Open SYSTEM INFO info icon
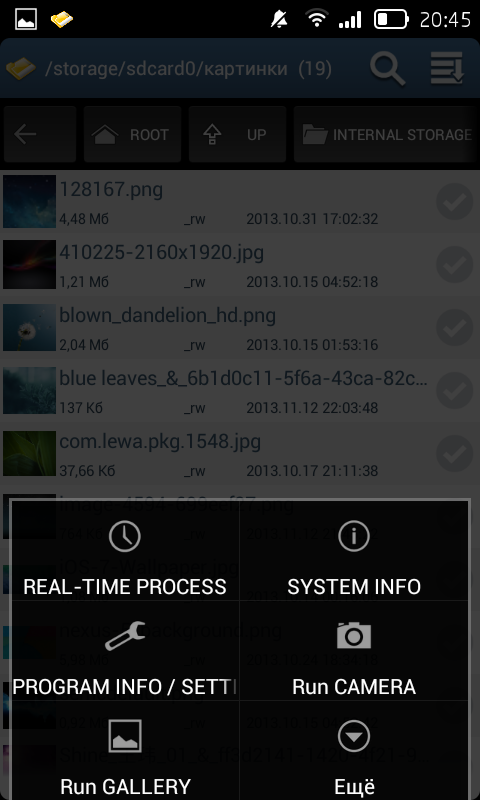The height and width of the screenshot is (800, 480). (353, 536)
